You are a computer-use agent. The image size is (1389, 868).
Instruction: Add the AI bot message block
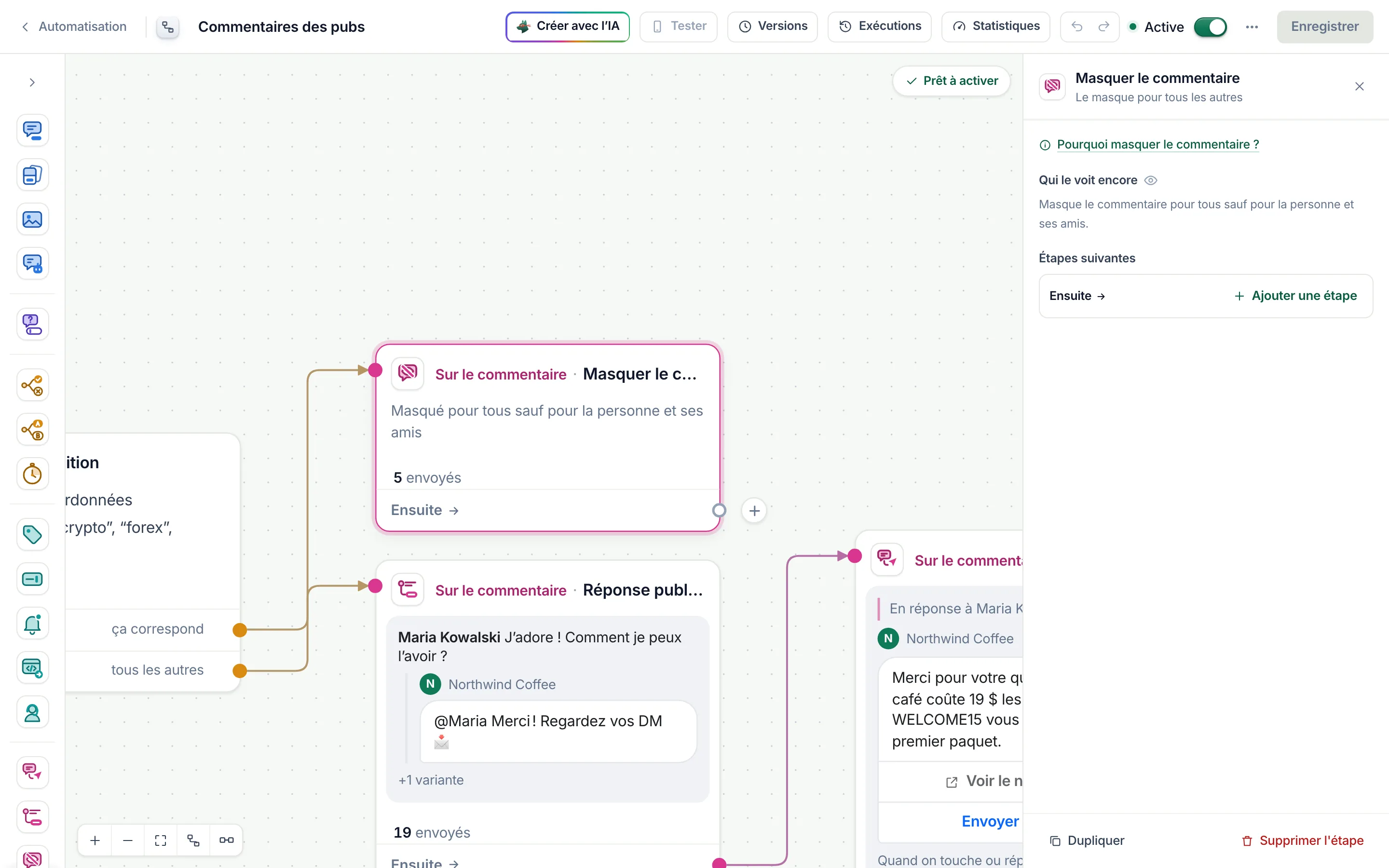point(32,264)
